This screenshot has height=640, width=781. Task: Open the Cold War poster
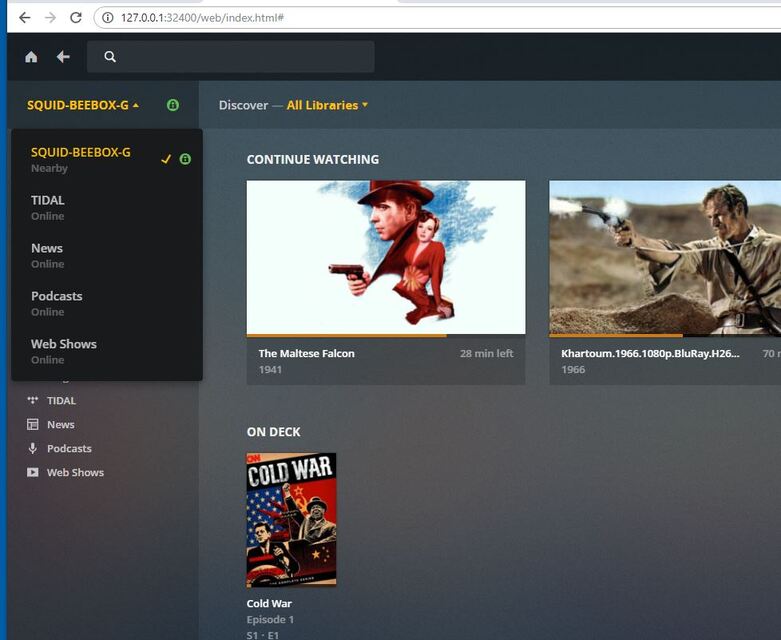click(291, 520)
